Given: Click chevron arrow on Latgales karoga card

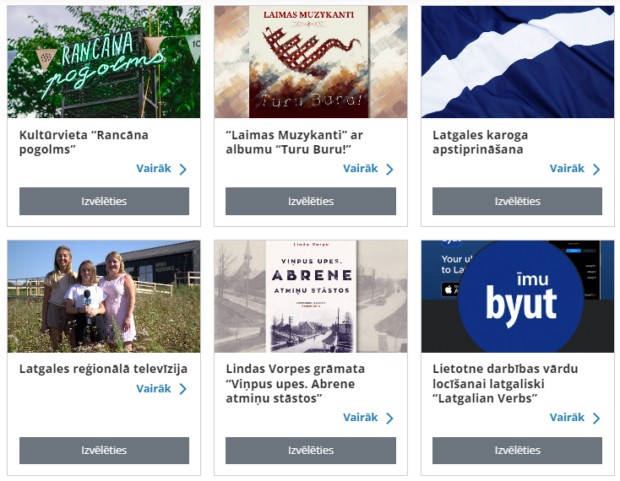Looking at the screenshot, I should (x=597, y=169).
